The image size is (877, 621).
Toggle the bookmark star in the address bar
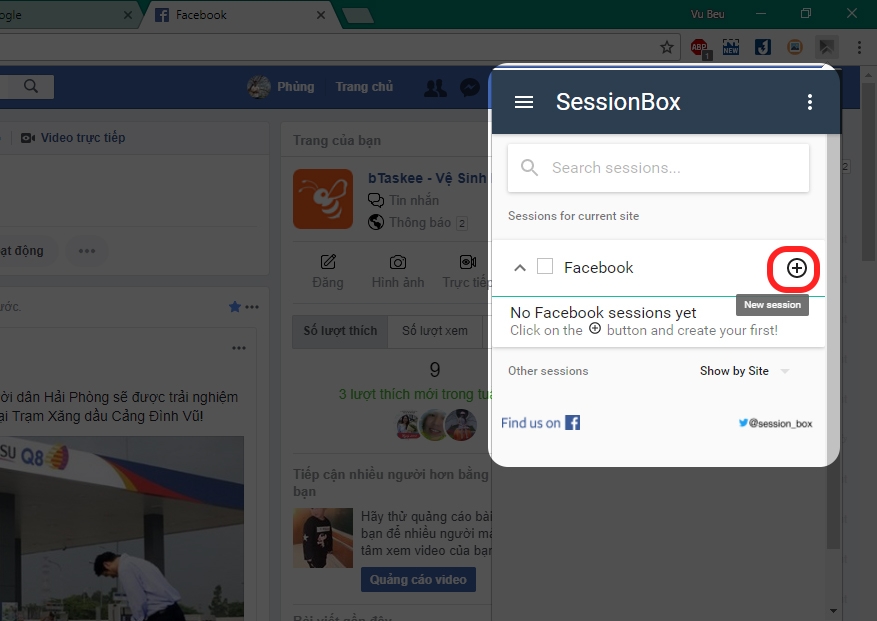coord(666,46)
